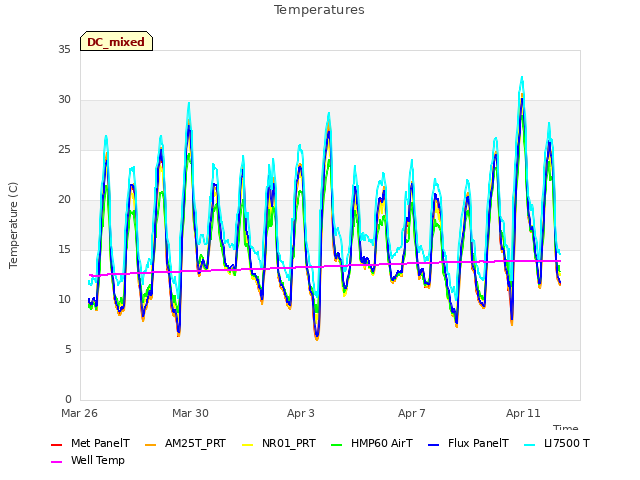Toggle HMP60 AirT legend entry
Viewport: 640px width, 480px height.
click(372, 443)
